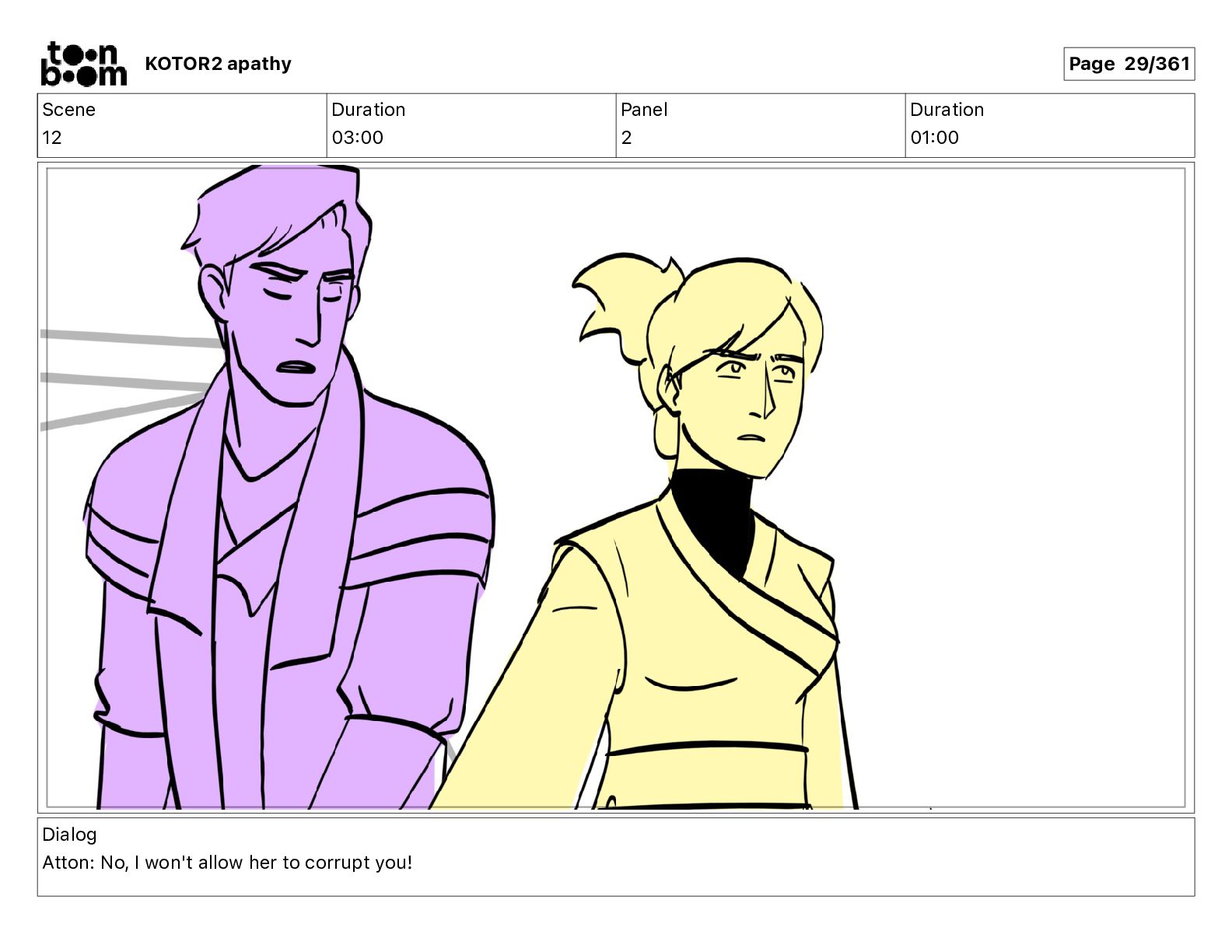Click the 'Panel' header label
Screen dimensions: 1232x952
[x=644, y=110]
